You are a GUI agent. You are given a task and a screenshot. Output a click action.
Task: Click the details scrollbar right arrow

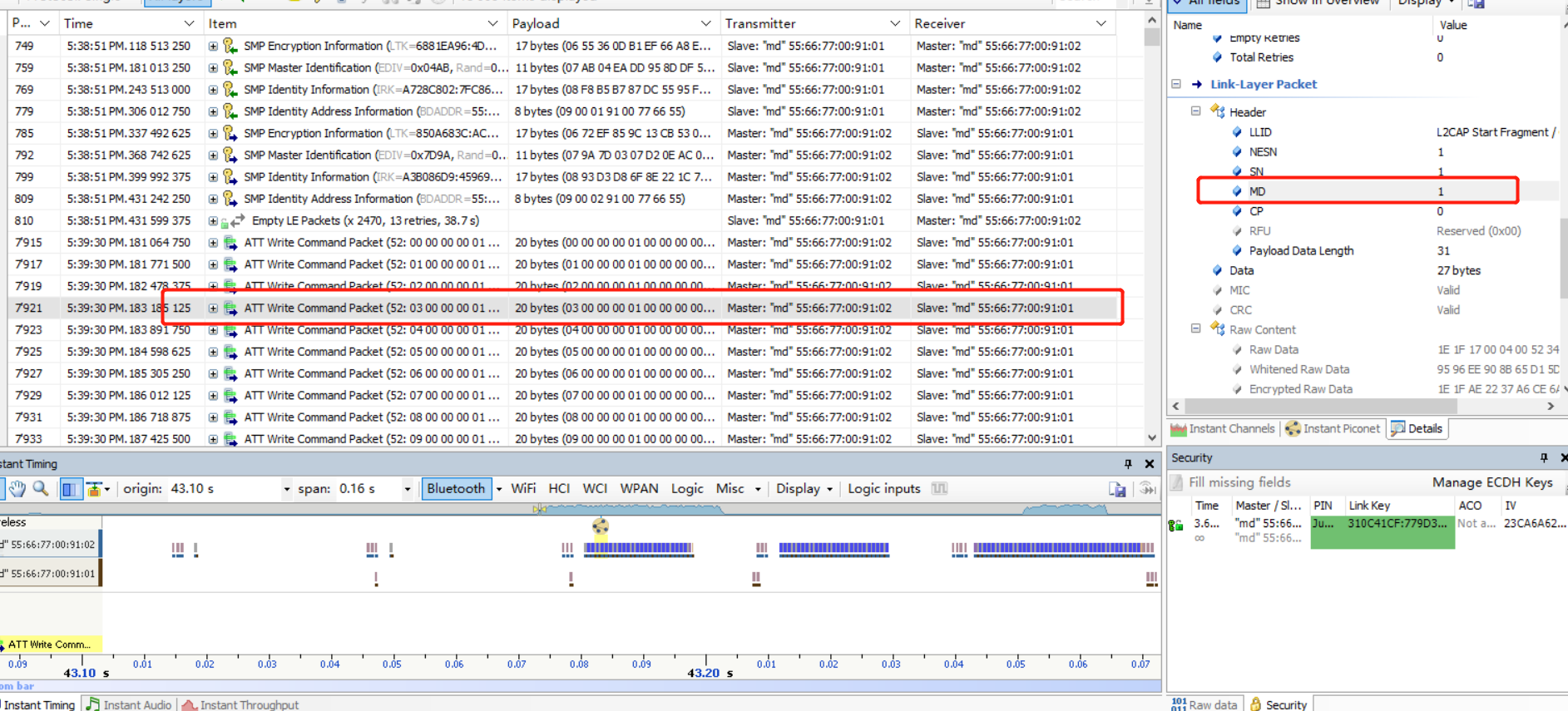(1551, 407)
